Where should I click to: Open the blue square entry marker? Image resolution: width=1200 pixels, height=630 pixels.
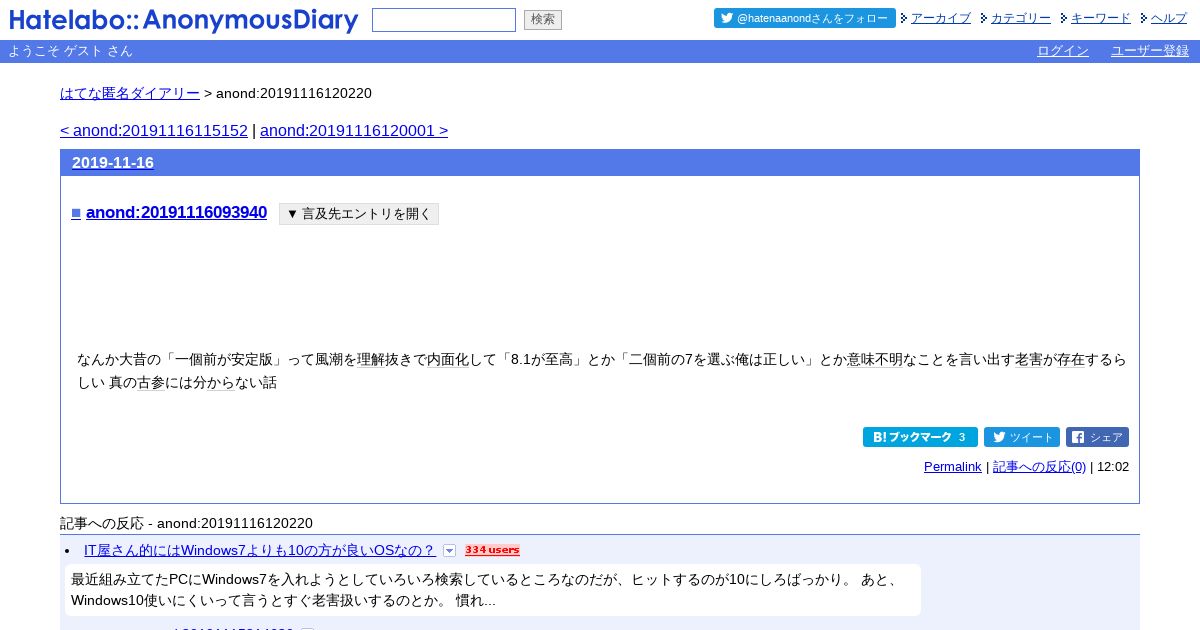pos(76,213)
